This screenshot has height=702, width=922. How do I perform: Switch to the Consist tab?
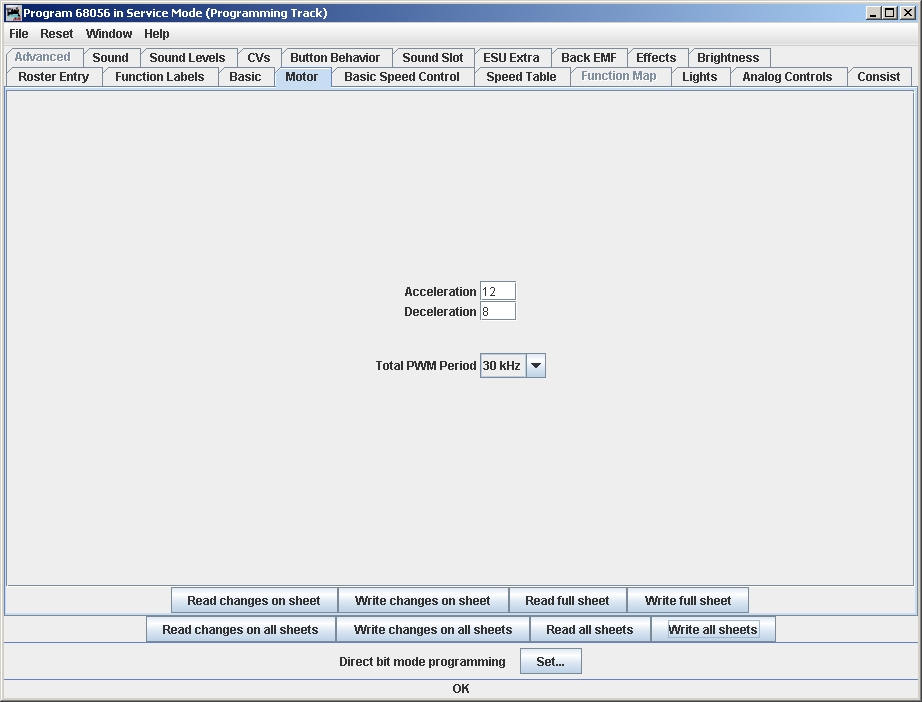[x=878, y=76]
